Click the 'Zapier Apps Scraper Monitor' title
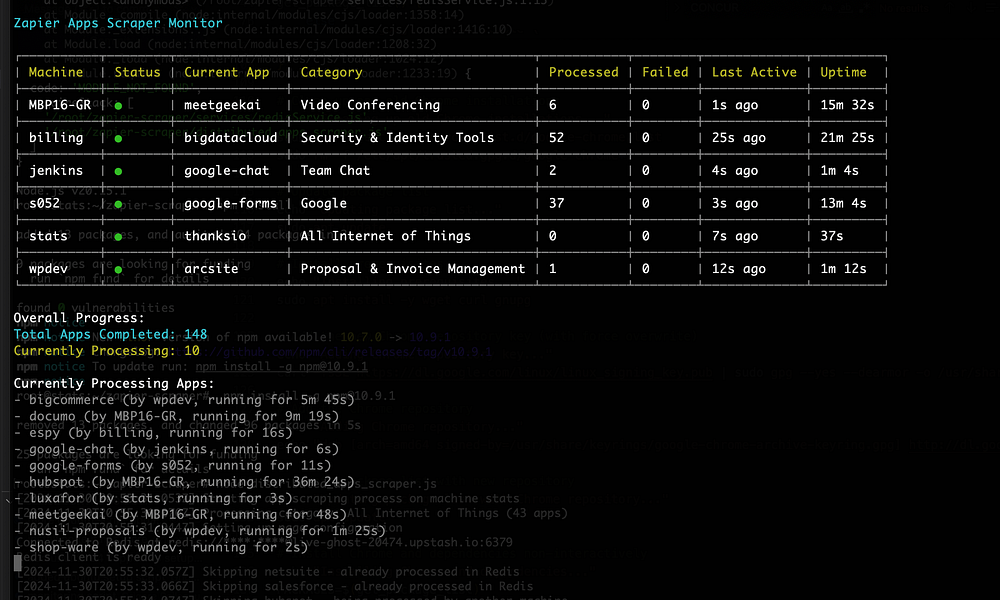Screen dimensions: 1000x600 [118, 23]
